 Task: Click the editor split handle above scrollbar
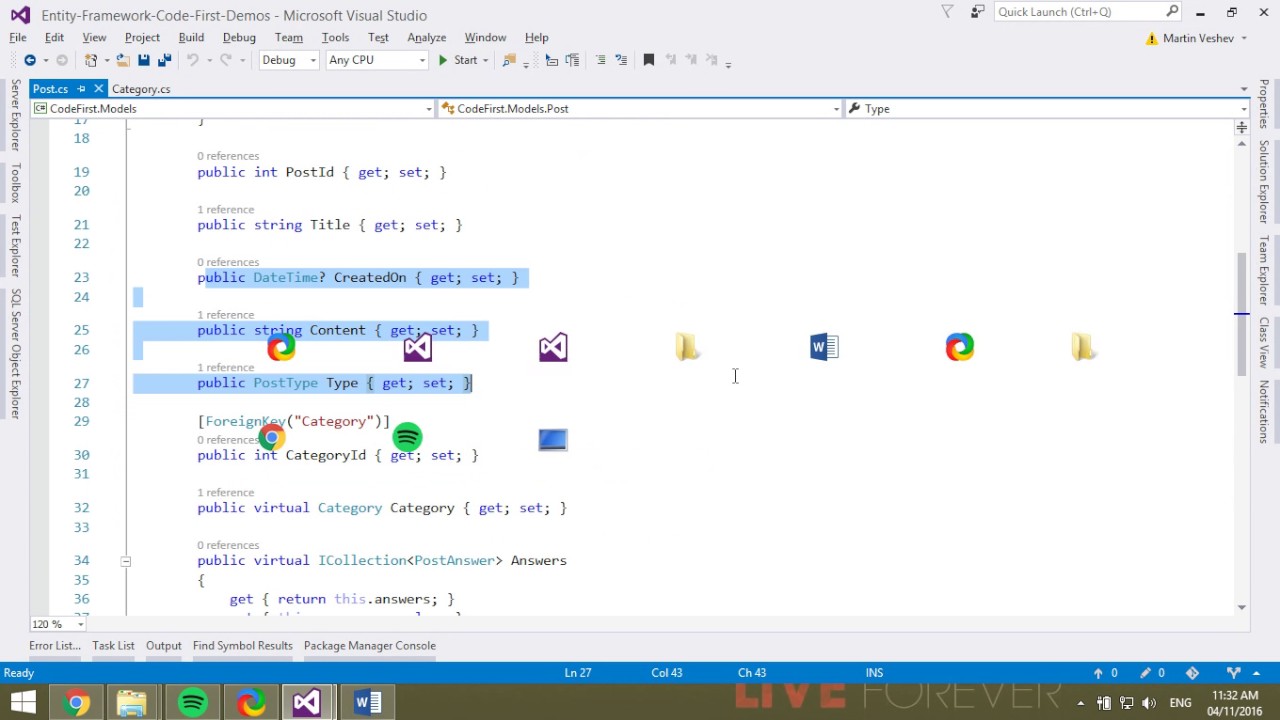pyautogui.click(x=1241, y=127)
